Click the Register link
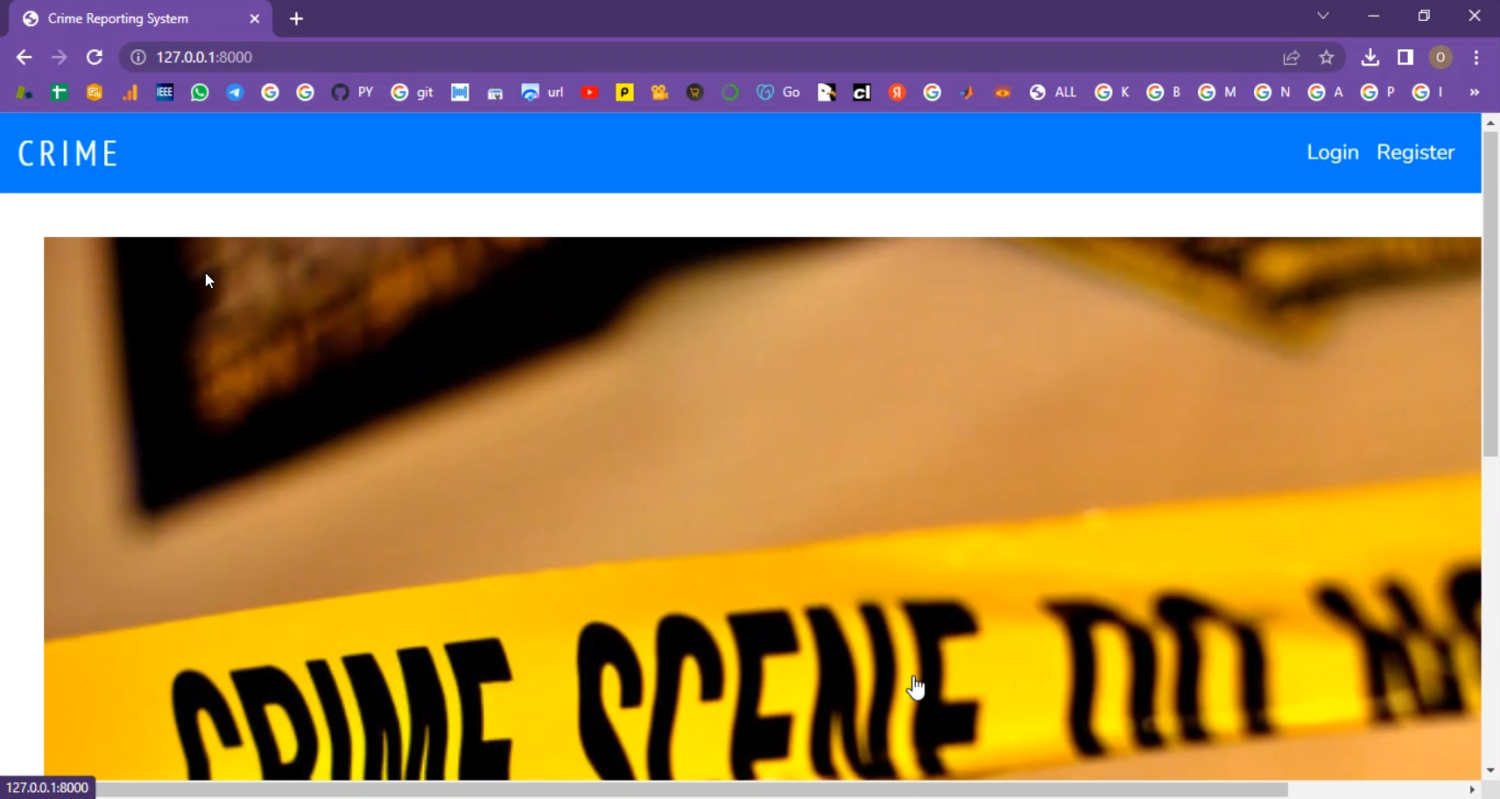This screenshot has width=1500, height=799. pos(1415,152)
